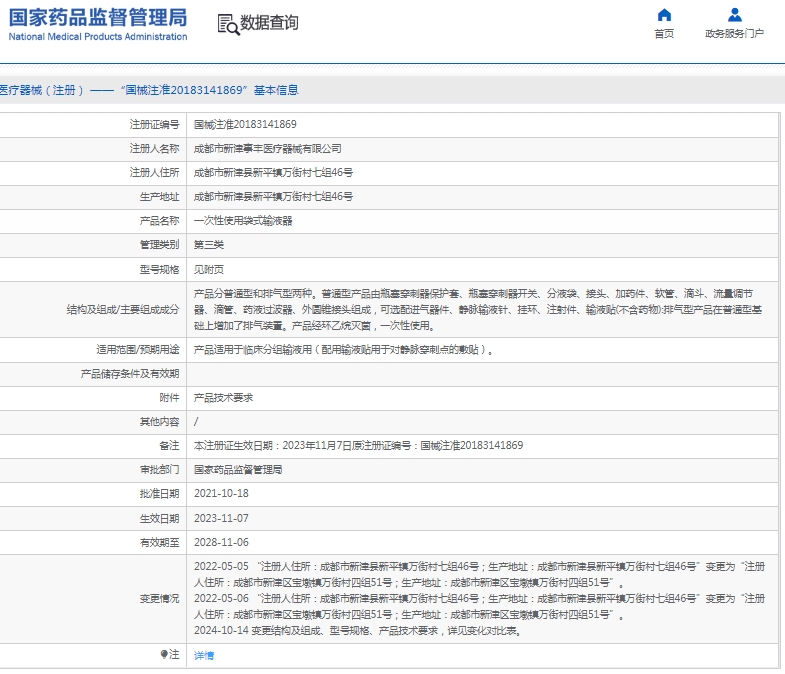Click the 第三类 management category value
The height and width of the screenshot is (674, 785).
(x=209, y=244)
